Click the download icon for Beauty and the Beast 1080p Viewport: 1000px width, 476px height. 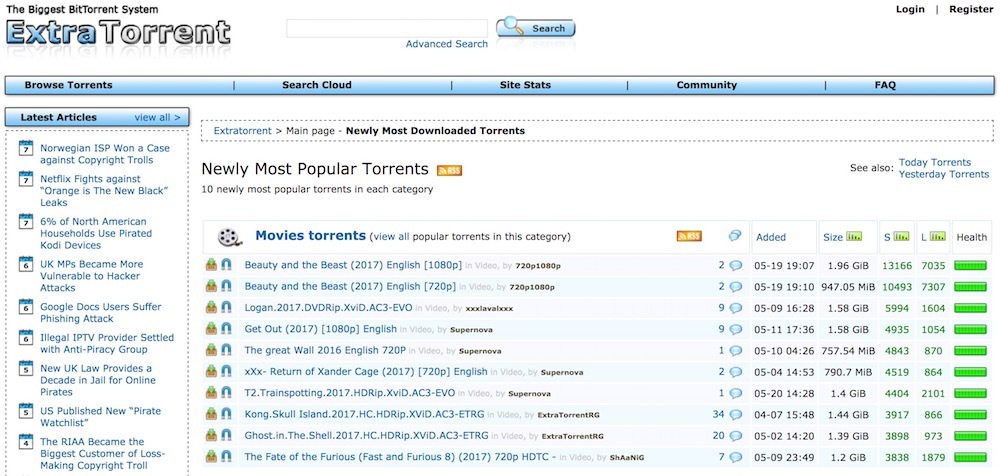tap(211, 265)
